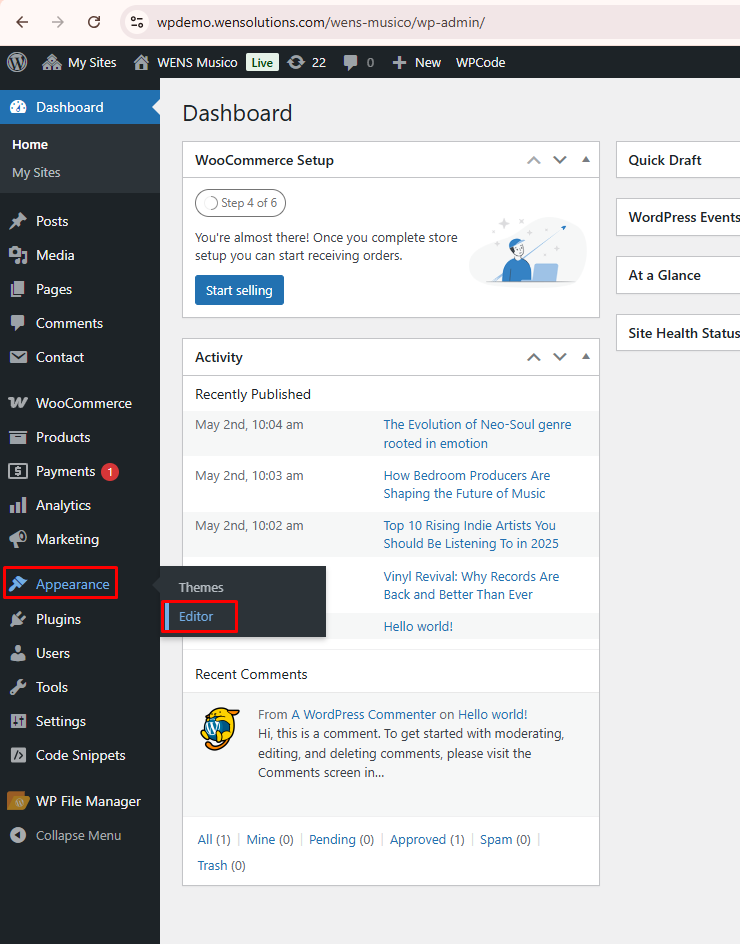Click the browser forward arrow
Screen dimensions: 740x944
[58, 22]
